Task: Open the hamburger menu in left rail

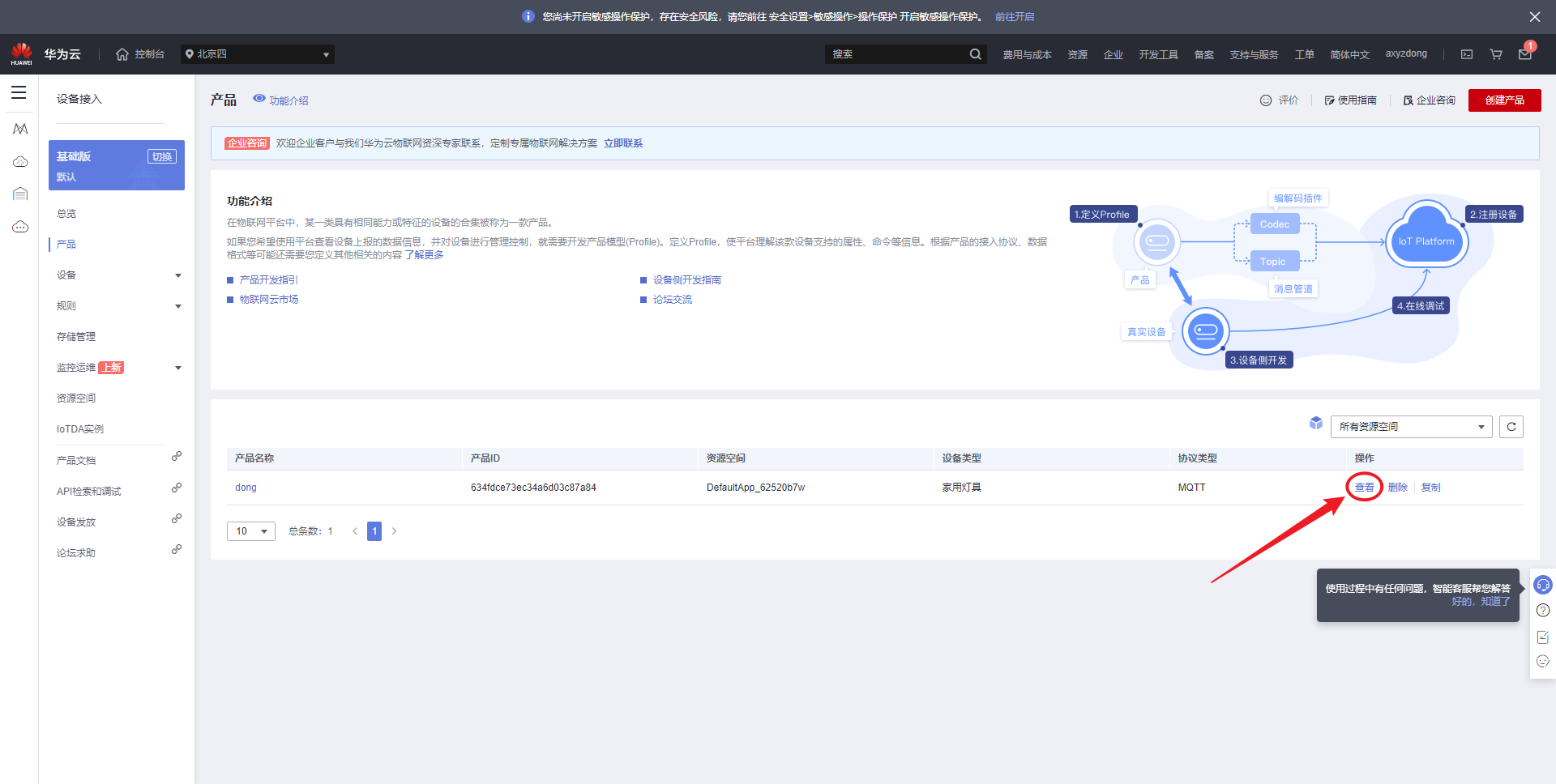Action: pyautogui.click(x=19, y=92)
